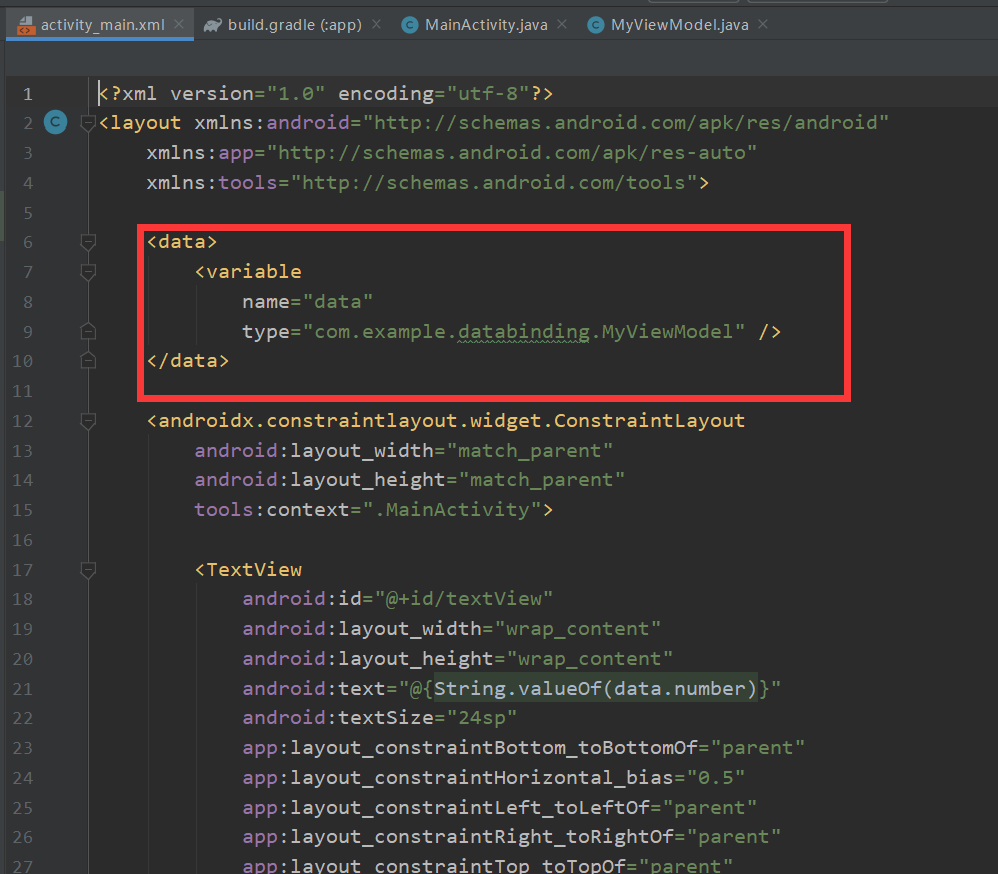Open the MyViewModel.java tab
Screen dimensions: 998x874
[678, 25]
